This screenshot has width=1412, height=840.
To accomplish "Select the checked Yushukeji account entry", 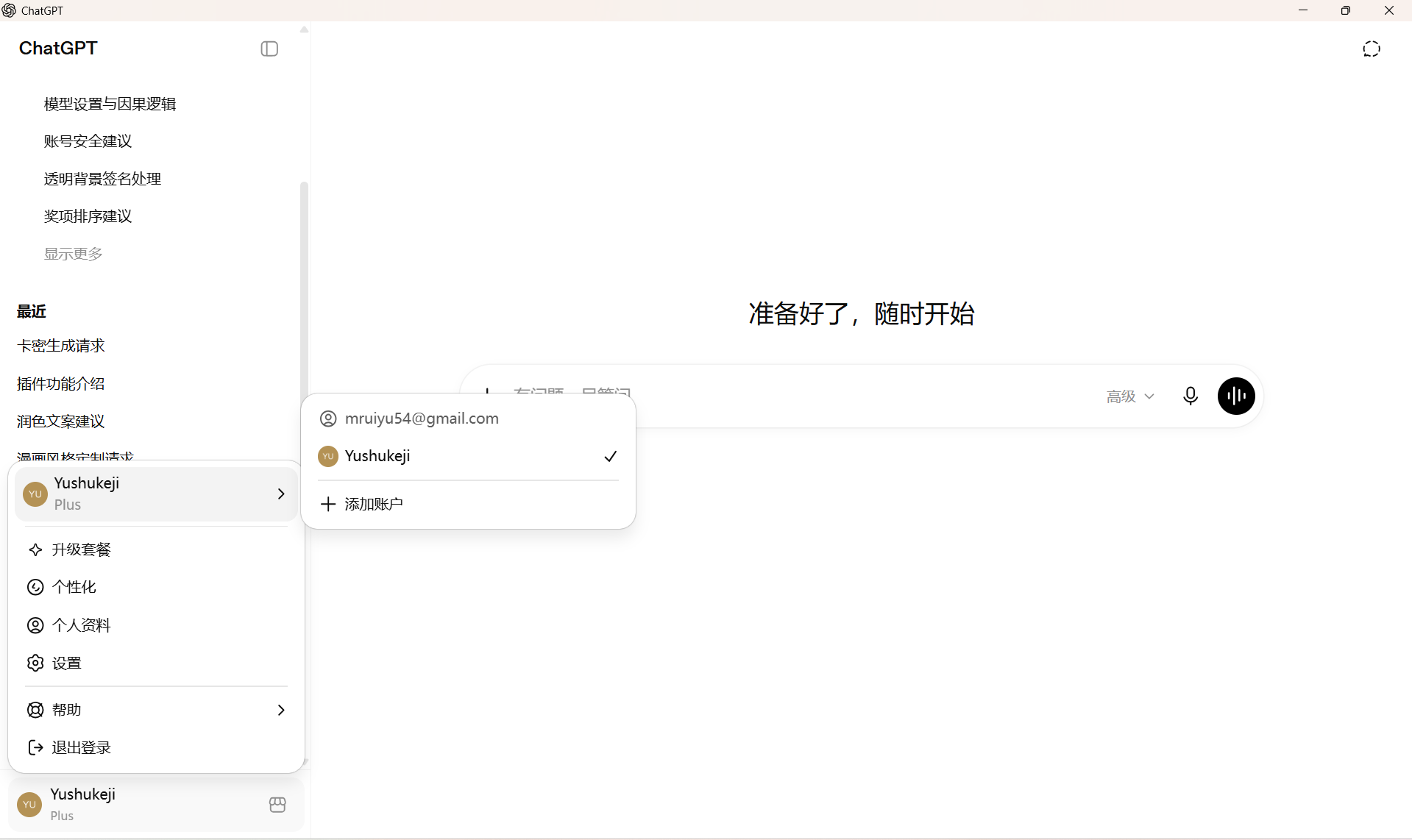I will coord(468,456).
